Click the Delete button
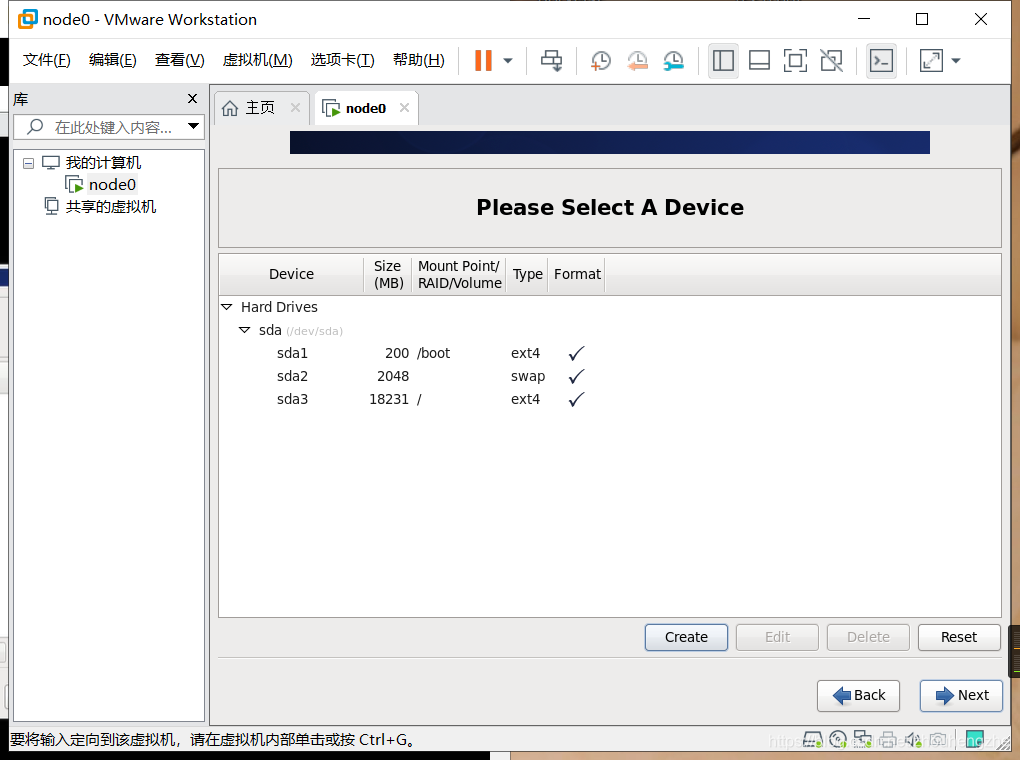1020x760 pixels. click(868, 637)
